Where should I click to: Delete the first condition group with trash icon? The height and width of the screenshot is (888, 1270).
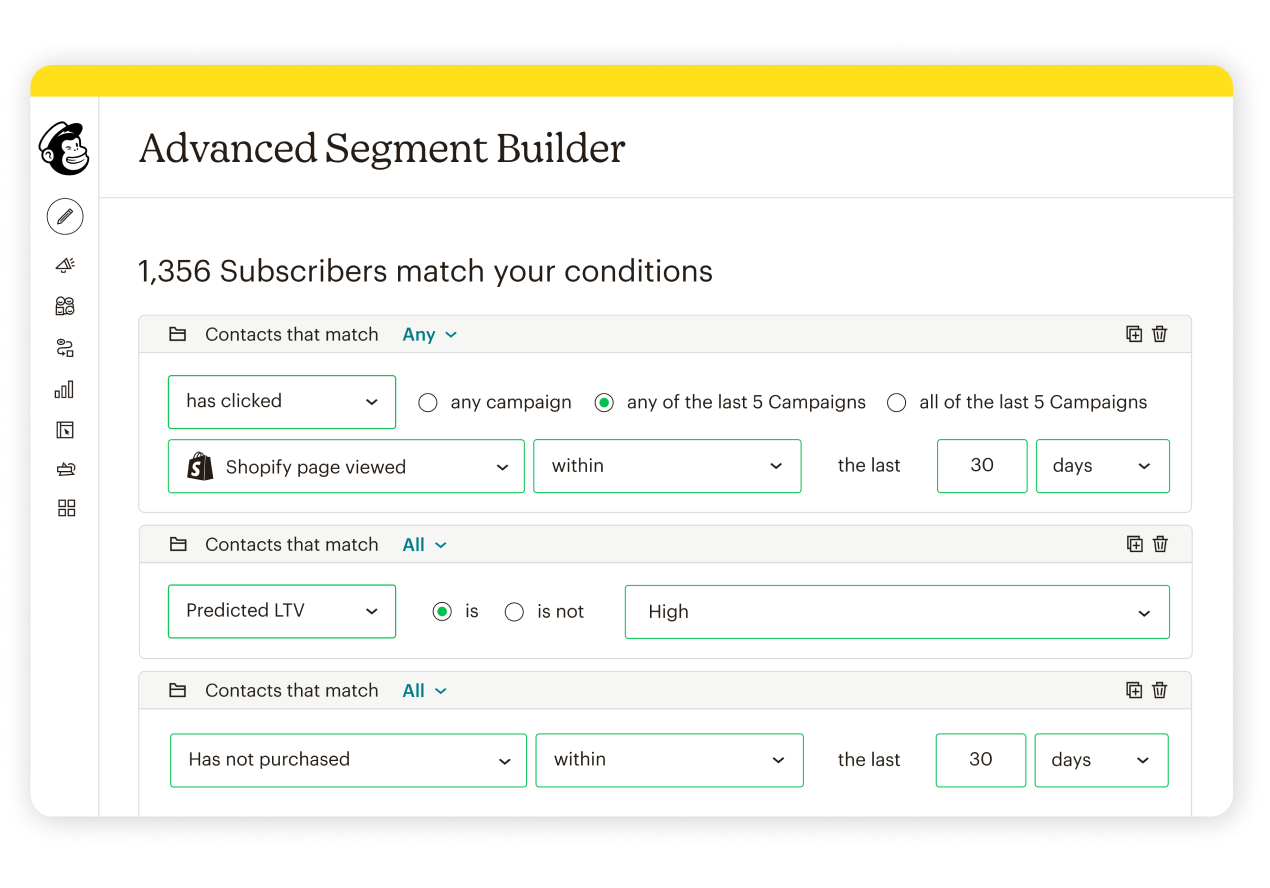[1160, 334]
